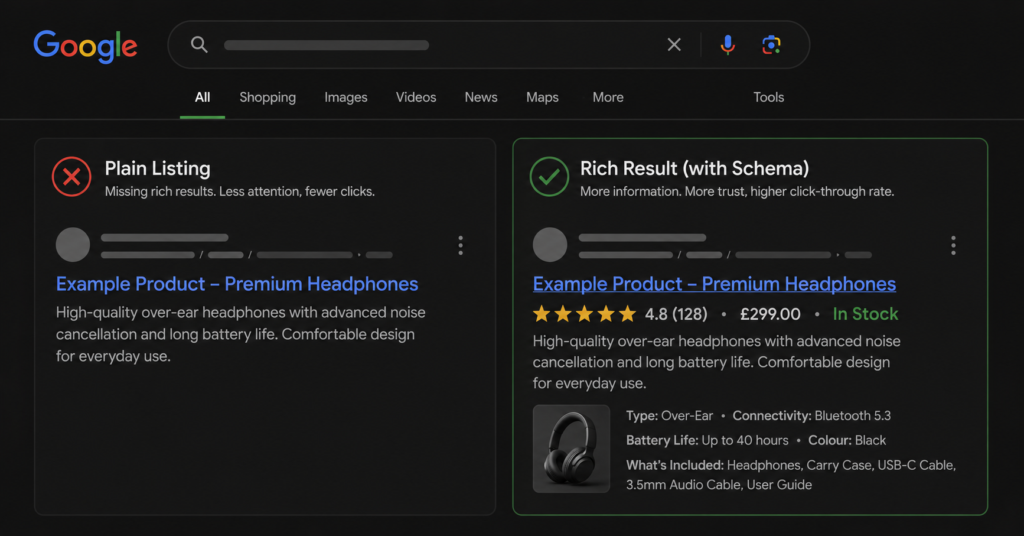Click the Google logo

pyautogui.click(x=86, y=46)
